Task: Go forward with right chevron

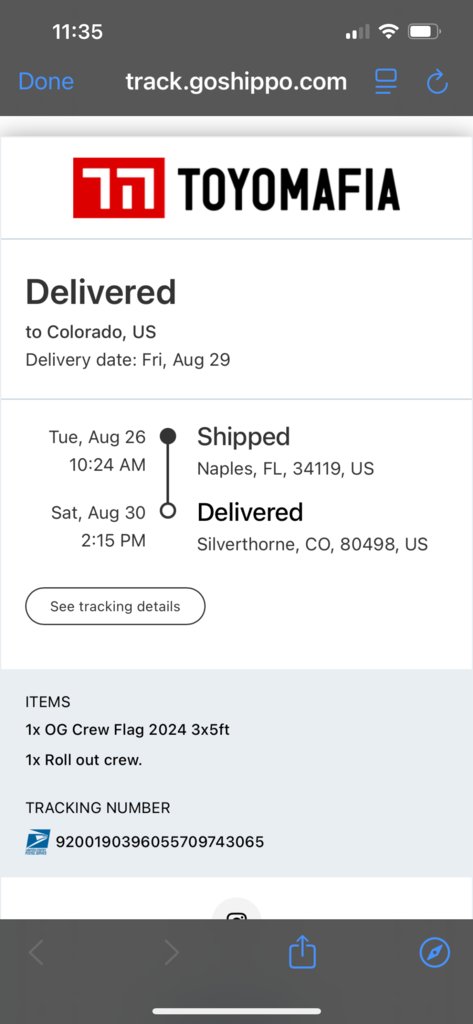Action: [171, 953]
